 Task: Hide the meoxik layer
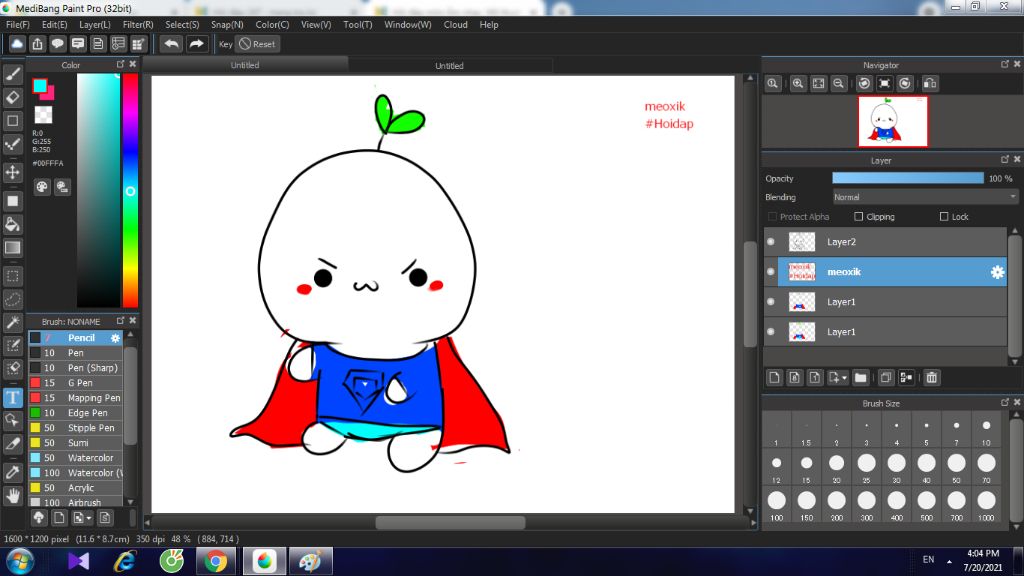[x=771, y=272]
